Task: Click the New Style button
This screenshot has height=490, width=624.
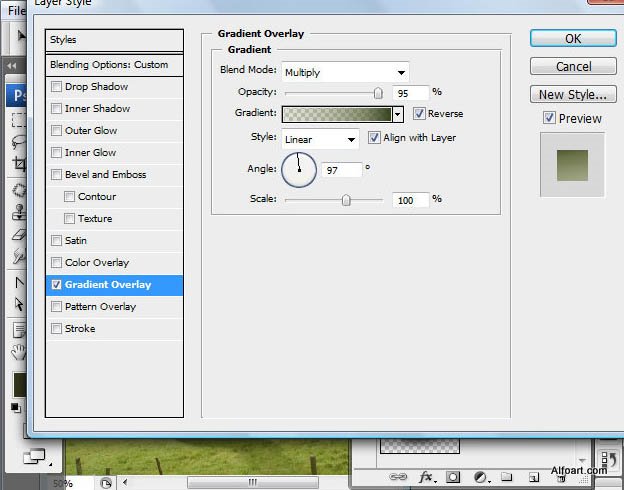Action: click(572, 95)
